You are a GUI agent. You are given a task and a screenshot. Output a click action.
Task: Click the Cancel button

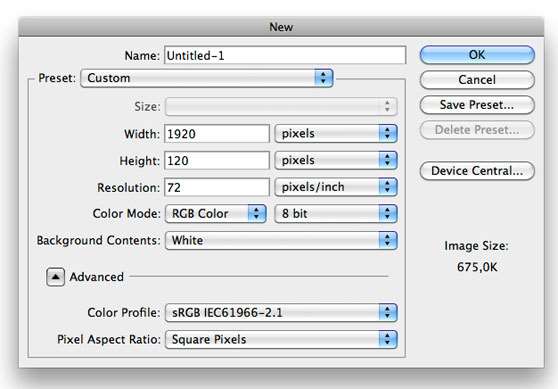pyautogui.click(x=477, y=80)
